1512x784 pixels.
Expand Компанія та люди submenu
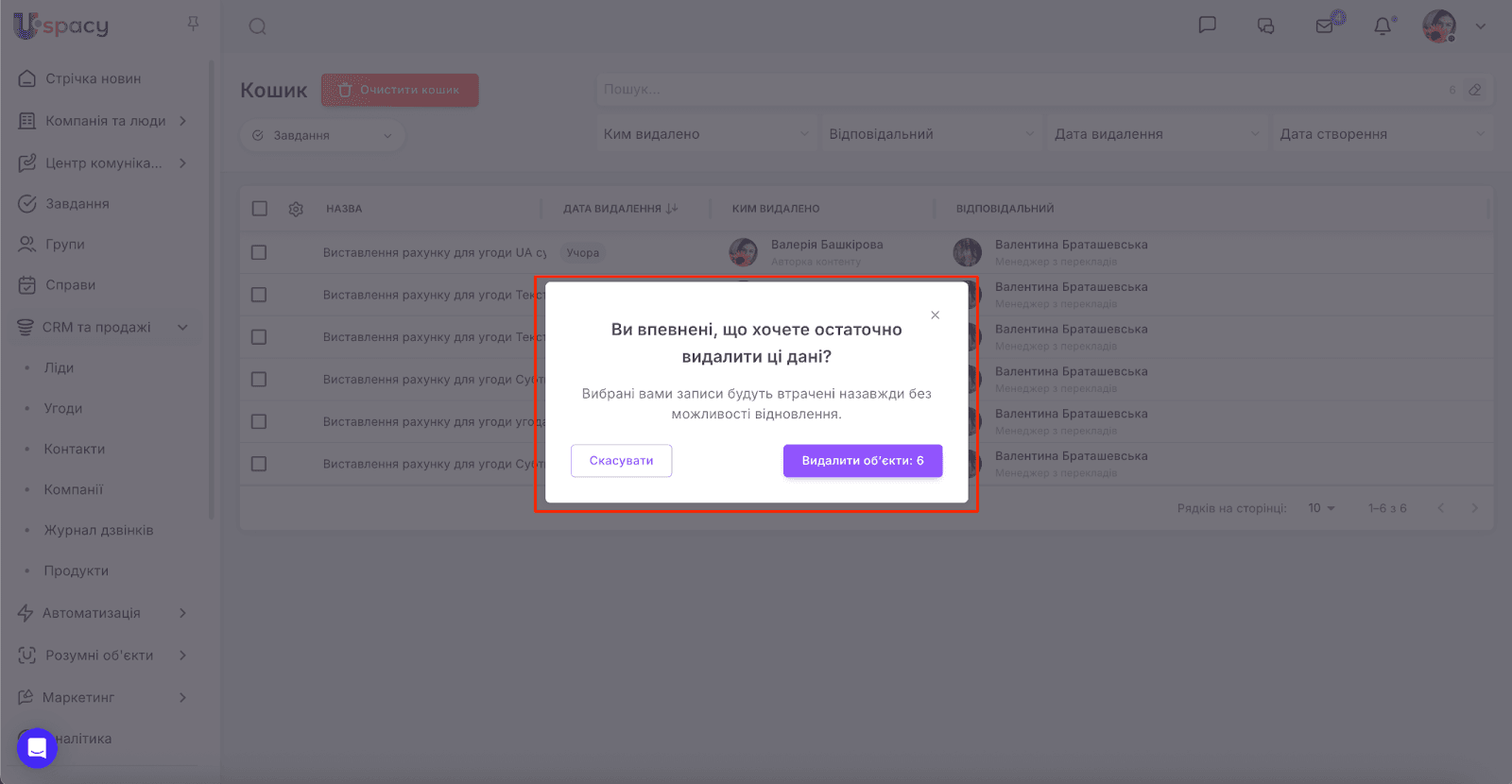pos(182,121)
